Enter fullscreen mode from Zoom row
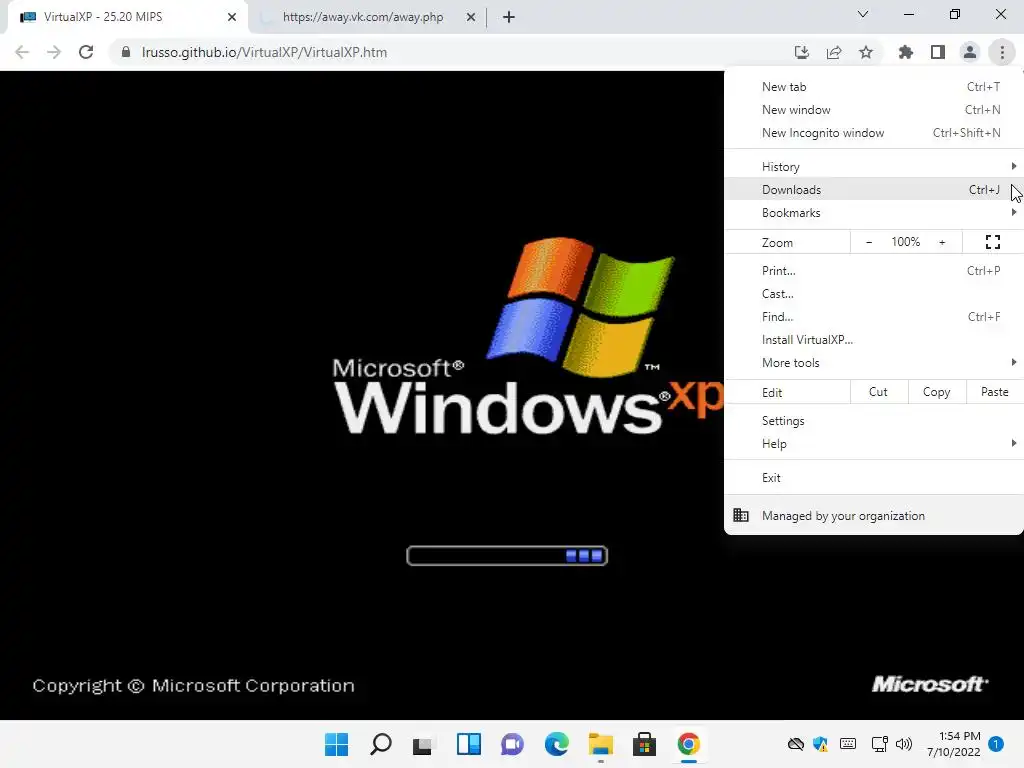 point(993,242)
